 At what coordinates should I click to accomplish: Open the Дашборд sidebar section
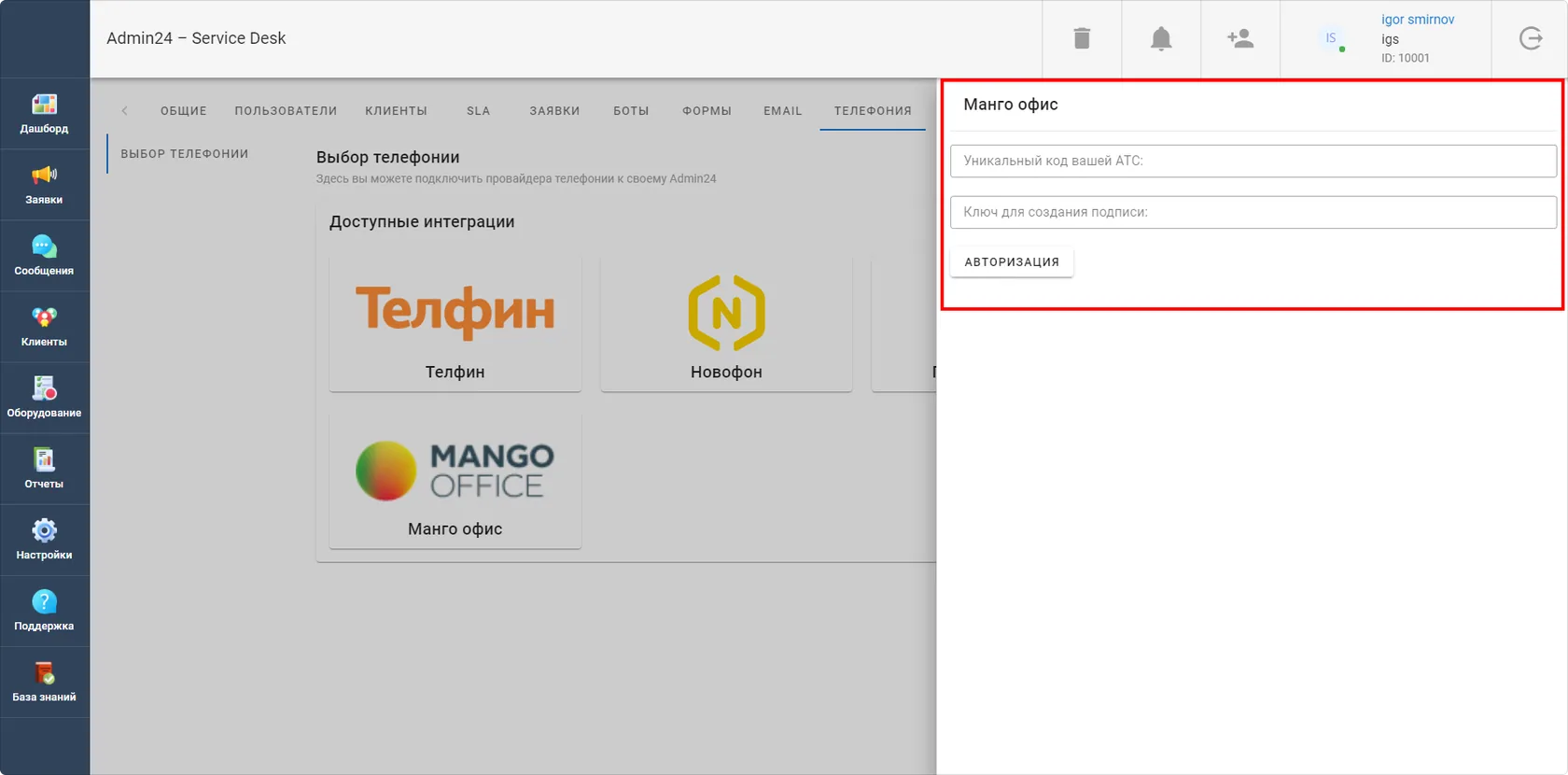point(44,114)
